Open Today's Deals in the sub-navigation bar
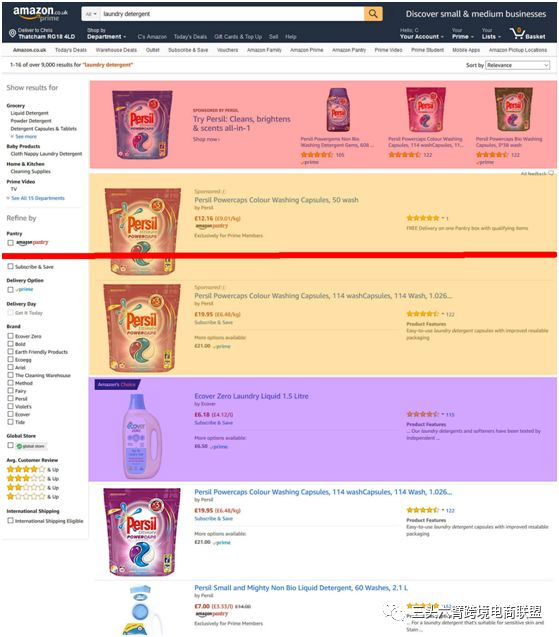 pos(71,50)
